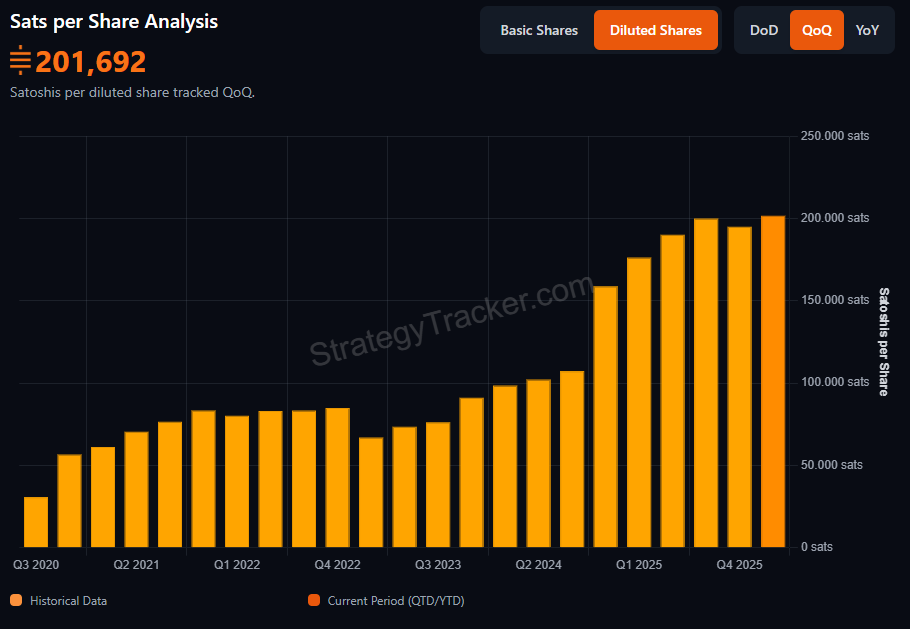Click the darker orange current period bar
This screenshot has height=629, width=910.
(x=773, y=382)
